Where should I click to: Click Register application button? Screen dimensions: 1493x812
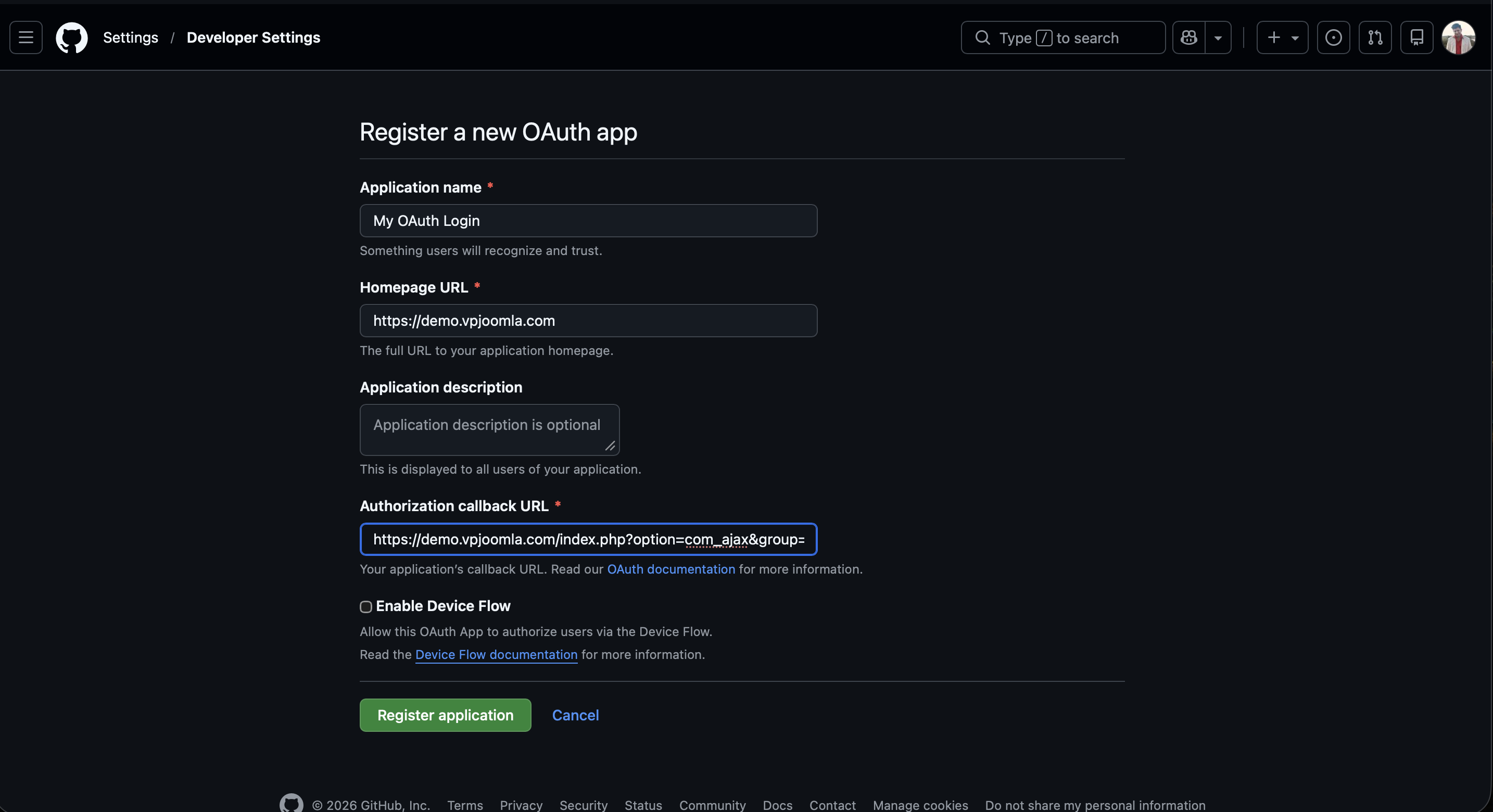445,715
